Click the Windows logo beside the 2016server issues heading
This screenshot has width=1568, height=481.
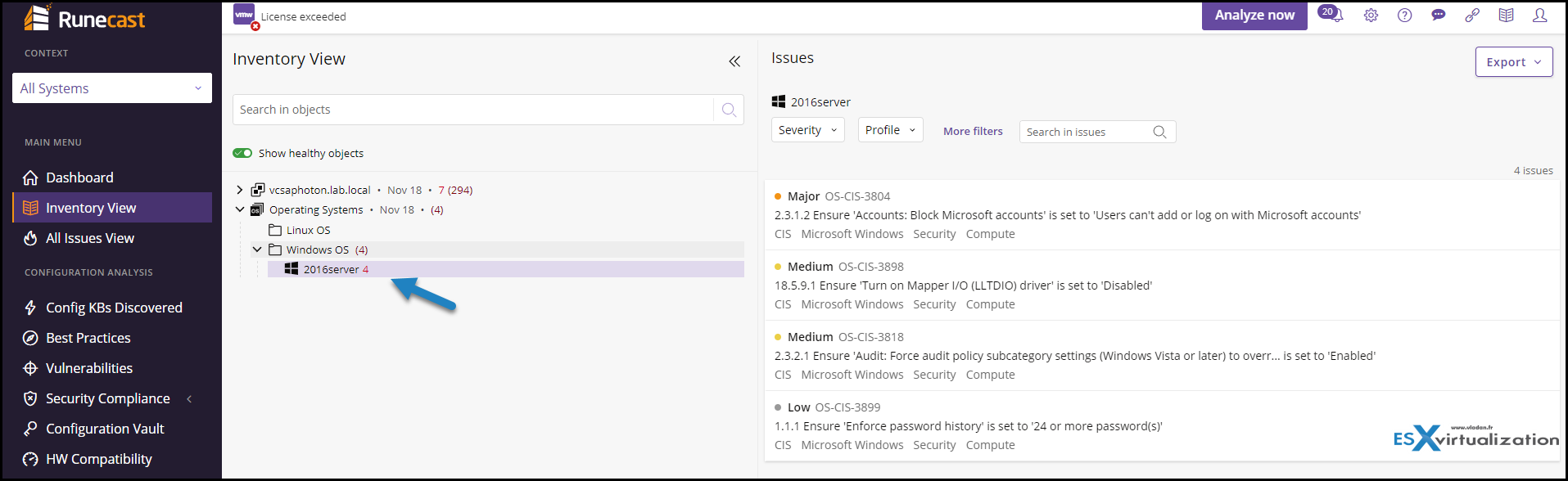tap(779, 101)
